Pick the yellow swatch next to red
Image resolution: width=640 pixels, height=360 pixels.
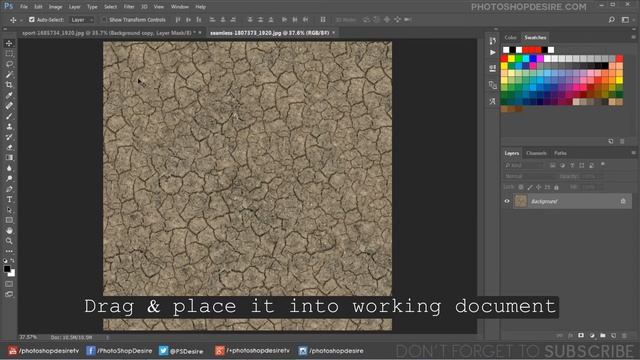511,59
